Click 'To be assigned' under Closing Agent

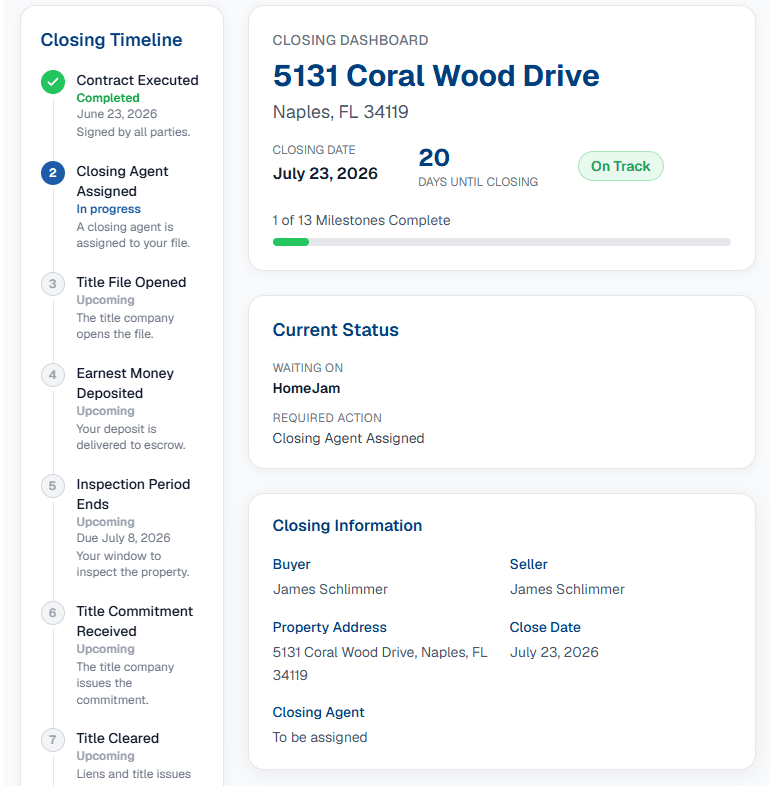point(320,737)
